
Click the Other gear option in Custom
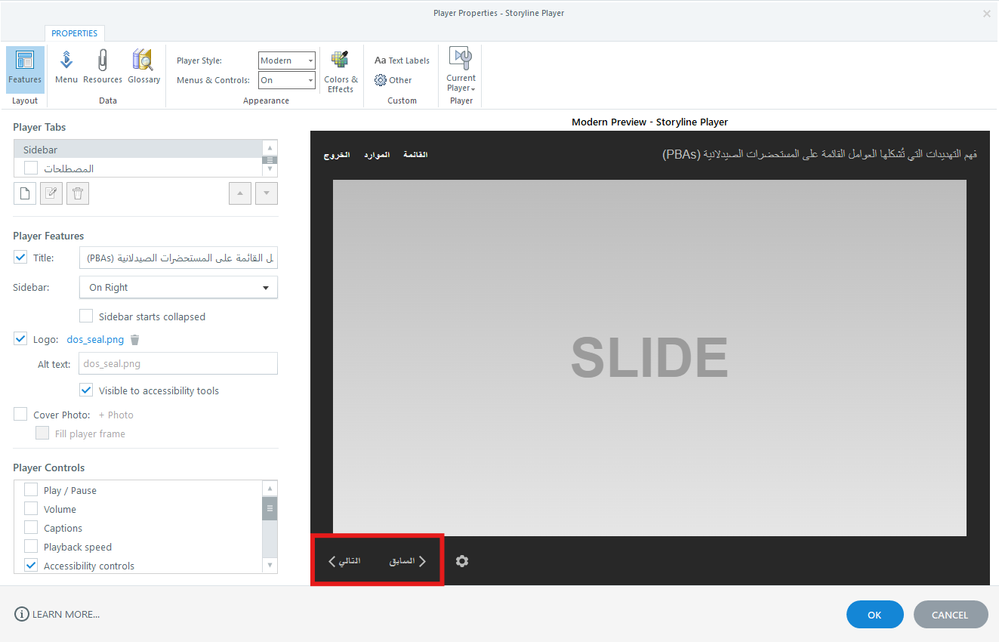point(393,80)
